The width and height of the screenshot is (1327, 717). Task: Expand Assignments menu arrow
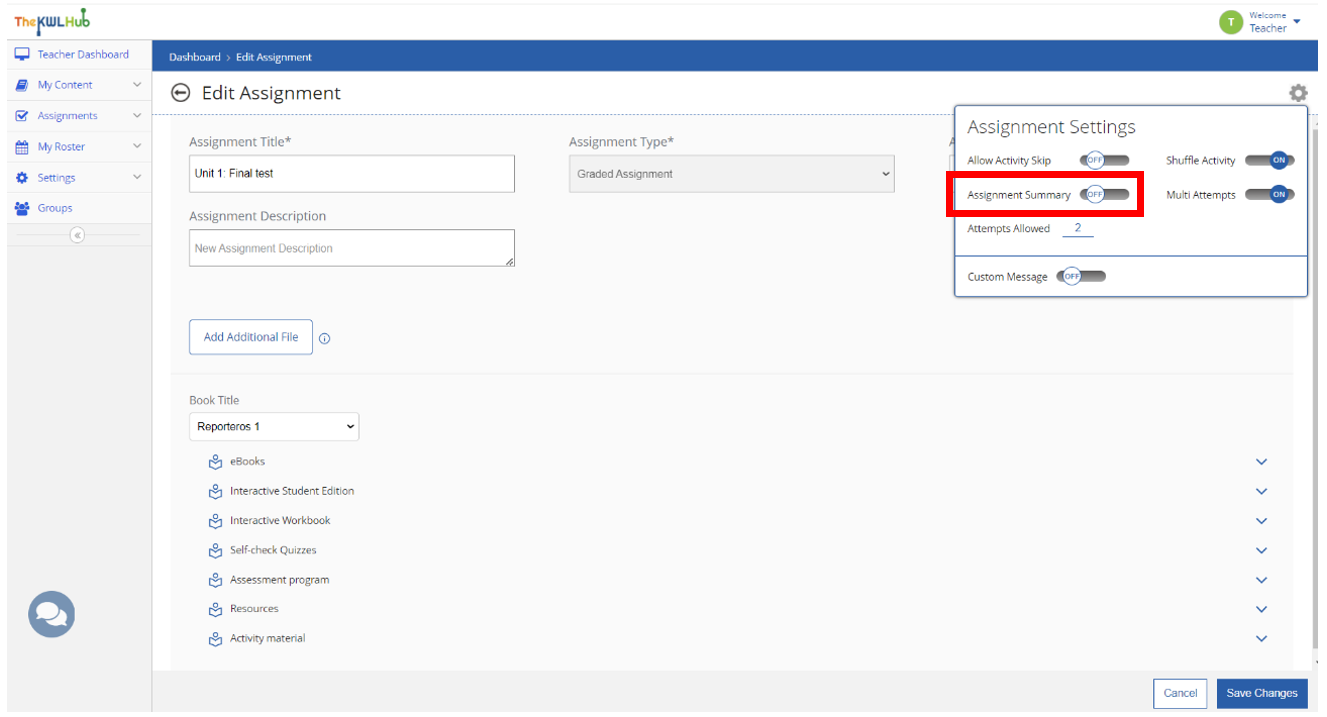tap(137, 116)
